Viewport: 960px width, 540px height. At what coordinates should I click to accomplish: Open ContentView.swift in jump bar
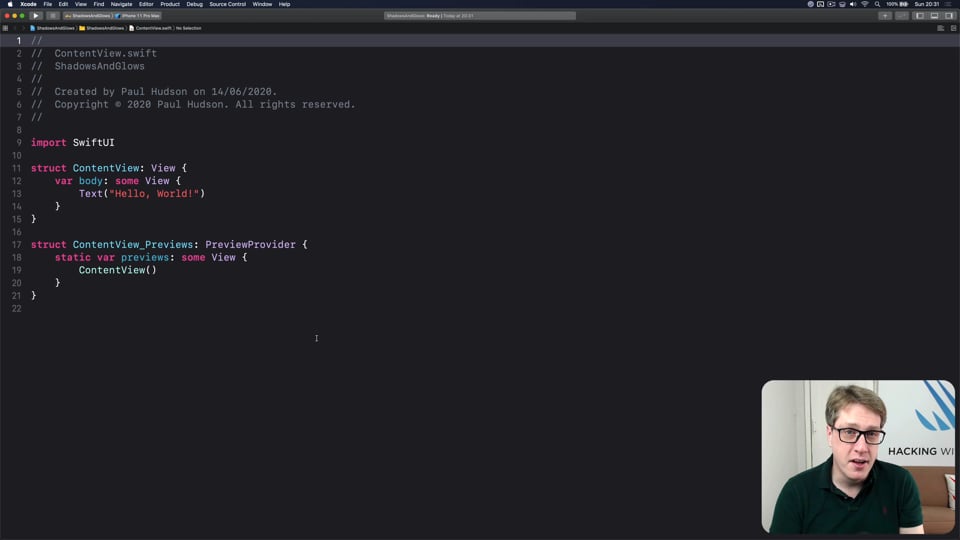coord(151,28)
